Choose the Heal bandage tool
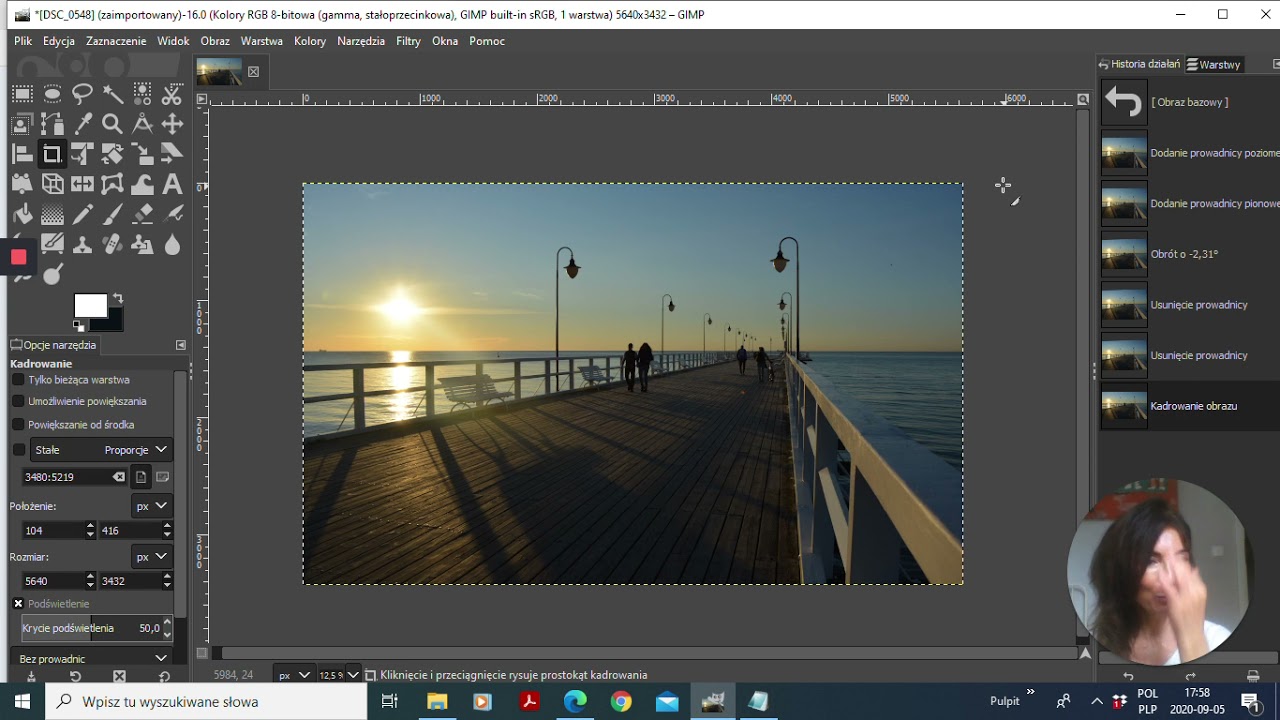Viewport: 1280px width, 720px height. 112,244
